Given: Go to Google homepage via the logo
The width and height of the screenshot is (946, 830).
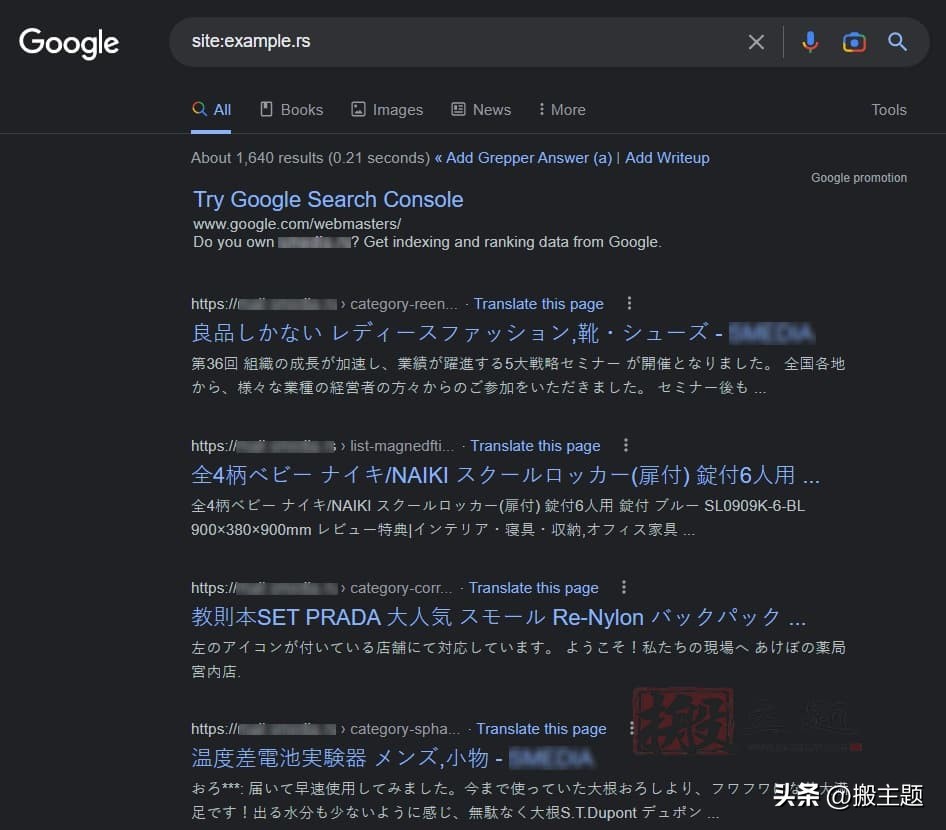Looking at the screenshot, I should (68, 43).
